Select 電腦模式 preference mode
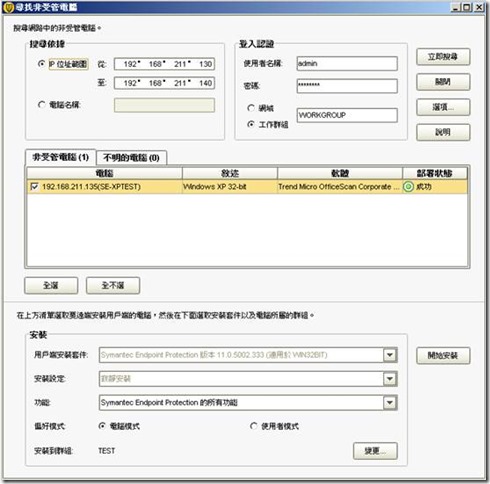Image resolution: width=490 pixels, height=484 pixels. pos(102,426)
